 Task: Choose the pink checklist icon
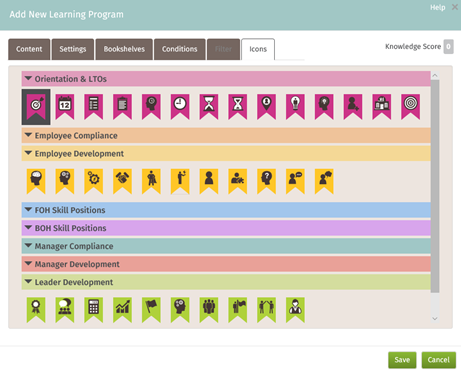click(94, 107)
